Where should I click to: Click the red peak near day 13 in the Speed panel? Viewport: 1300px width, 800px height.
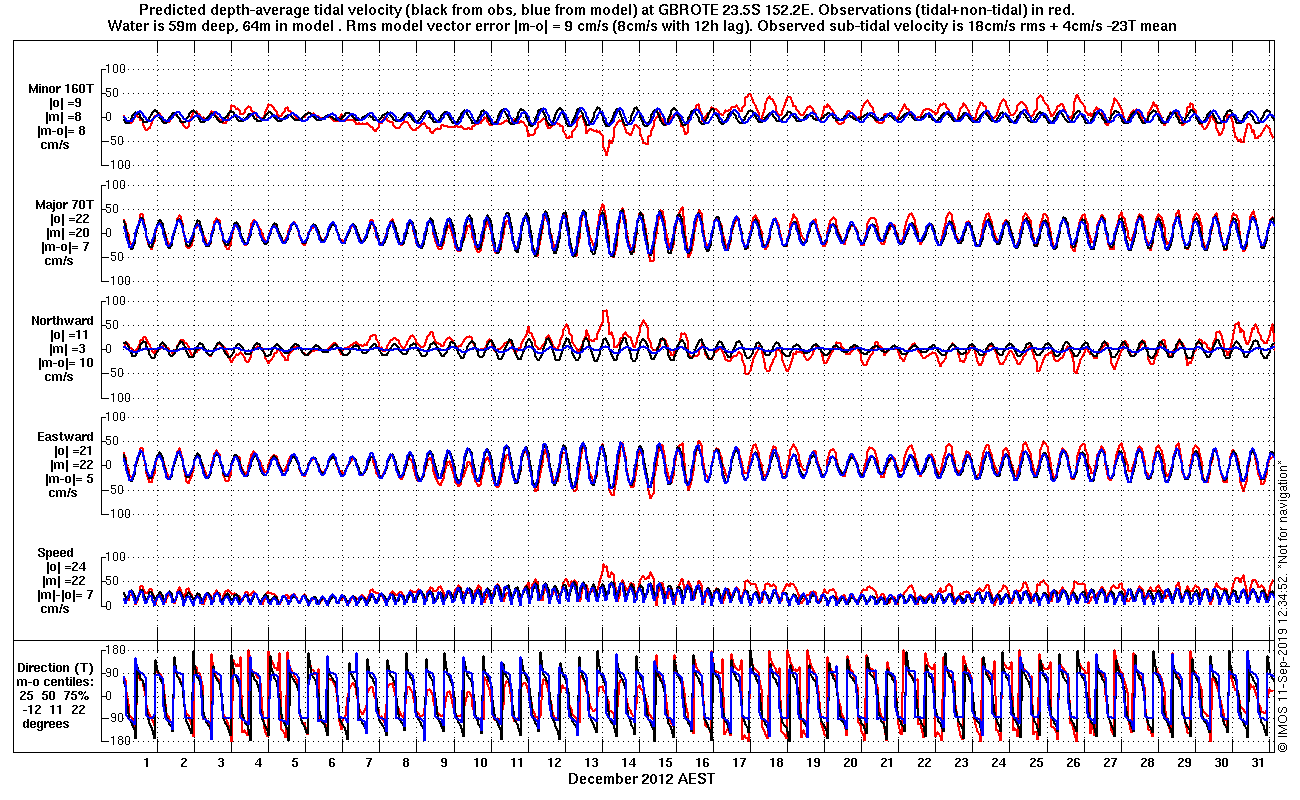603,567
